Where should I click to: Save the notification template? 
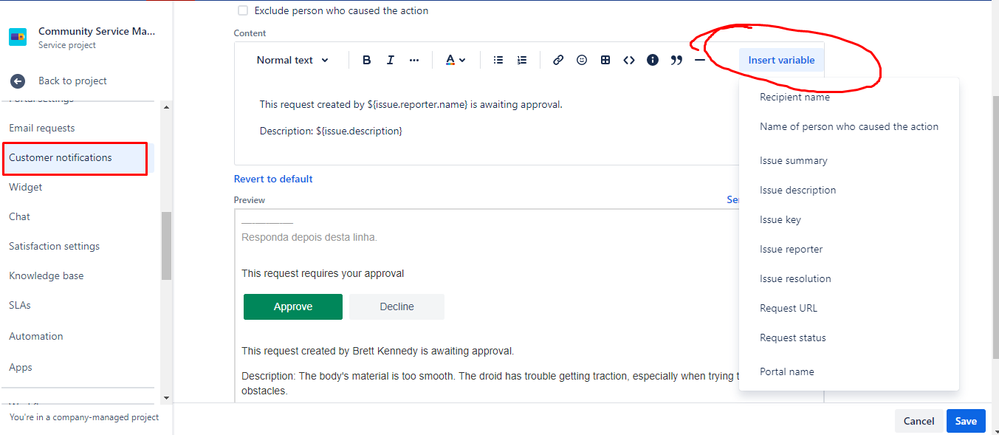tap(966, 421)
